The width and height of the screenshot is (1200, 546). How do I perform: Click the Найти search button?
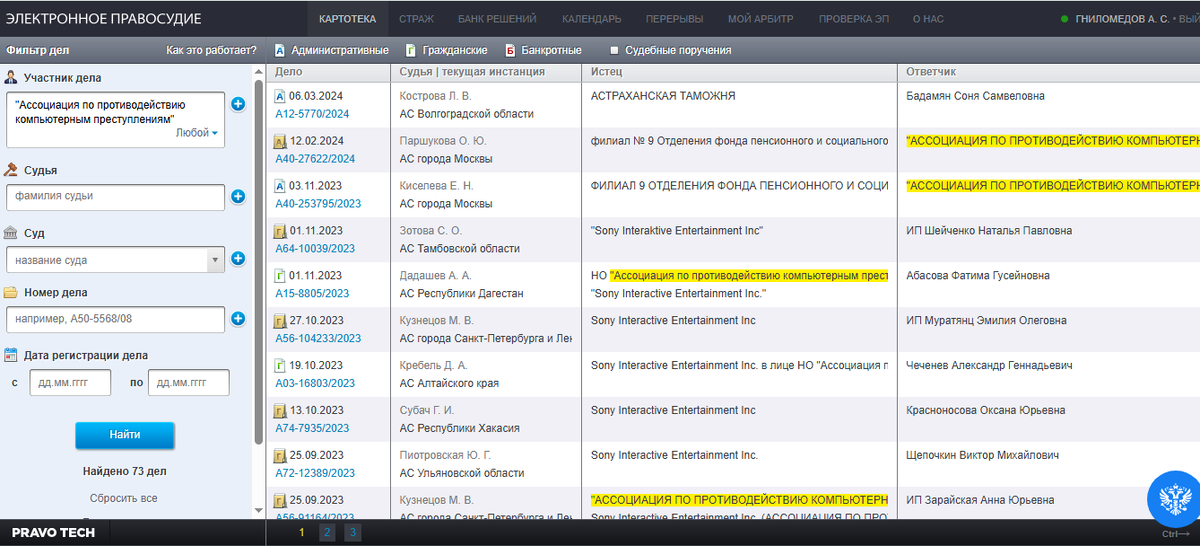125,435
